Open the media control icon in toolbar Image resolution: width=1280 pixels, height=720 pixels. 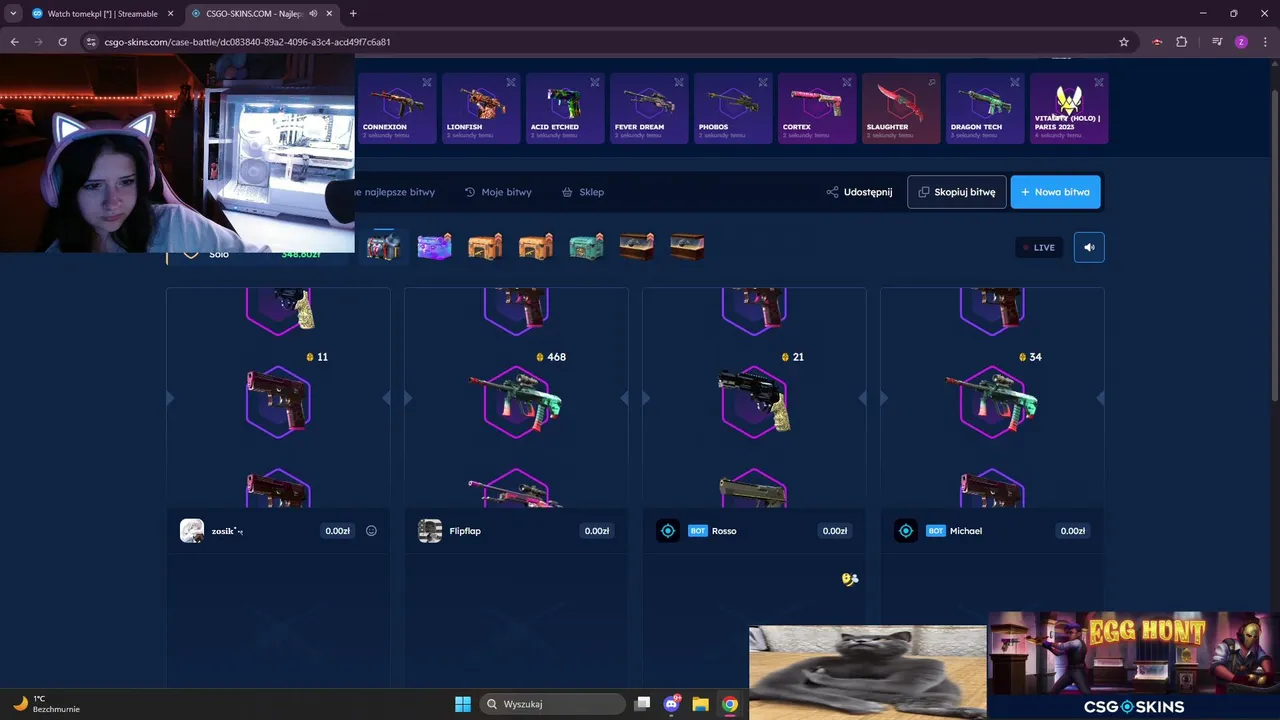(1217, 42)
